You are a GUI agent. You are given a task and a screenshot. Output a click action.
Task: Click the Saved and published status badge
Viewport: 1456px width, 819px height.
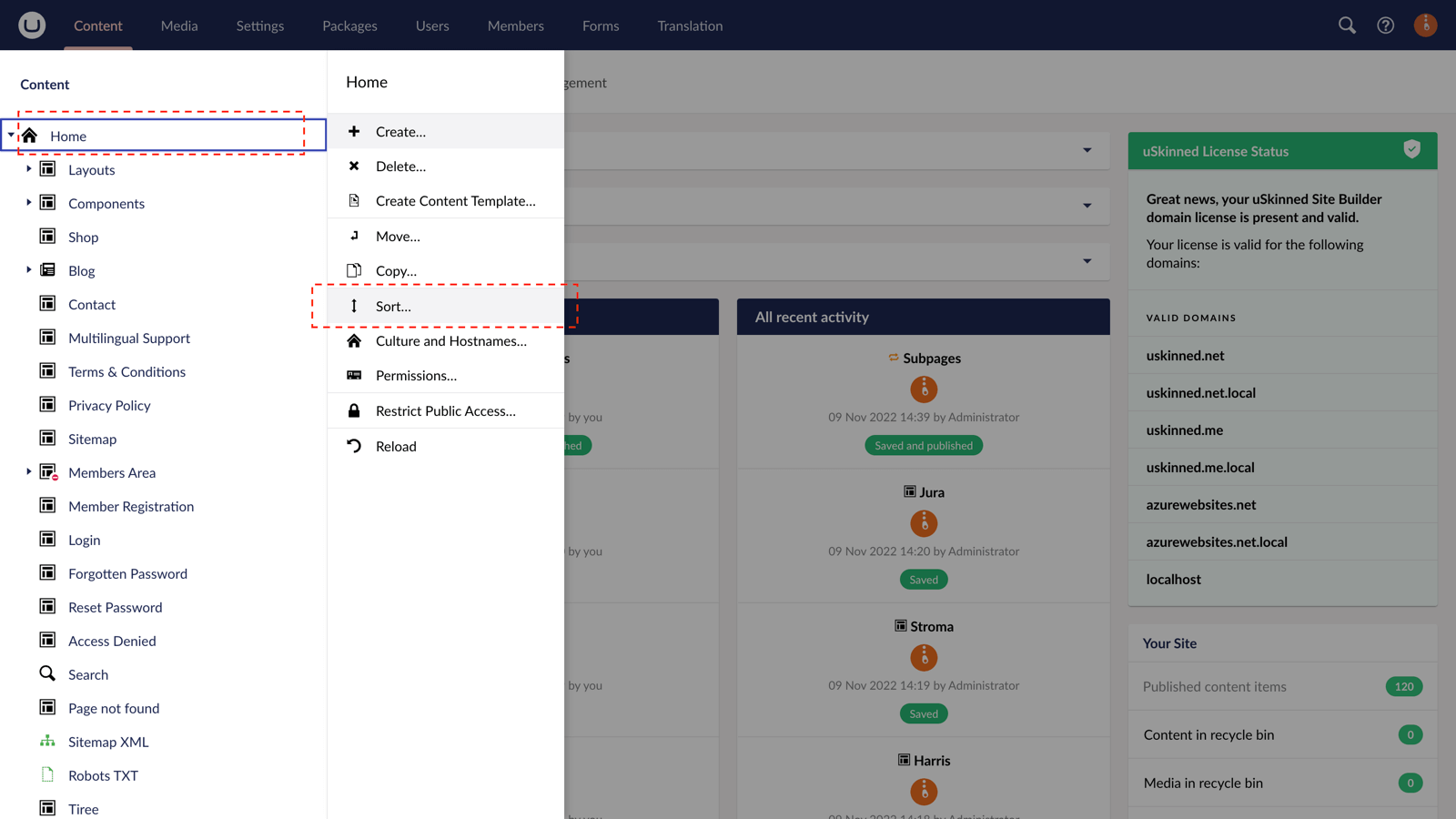924,445
